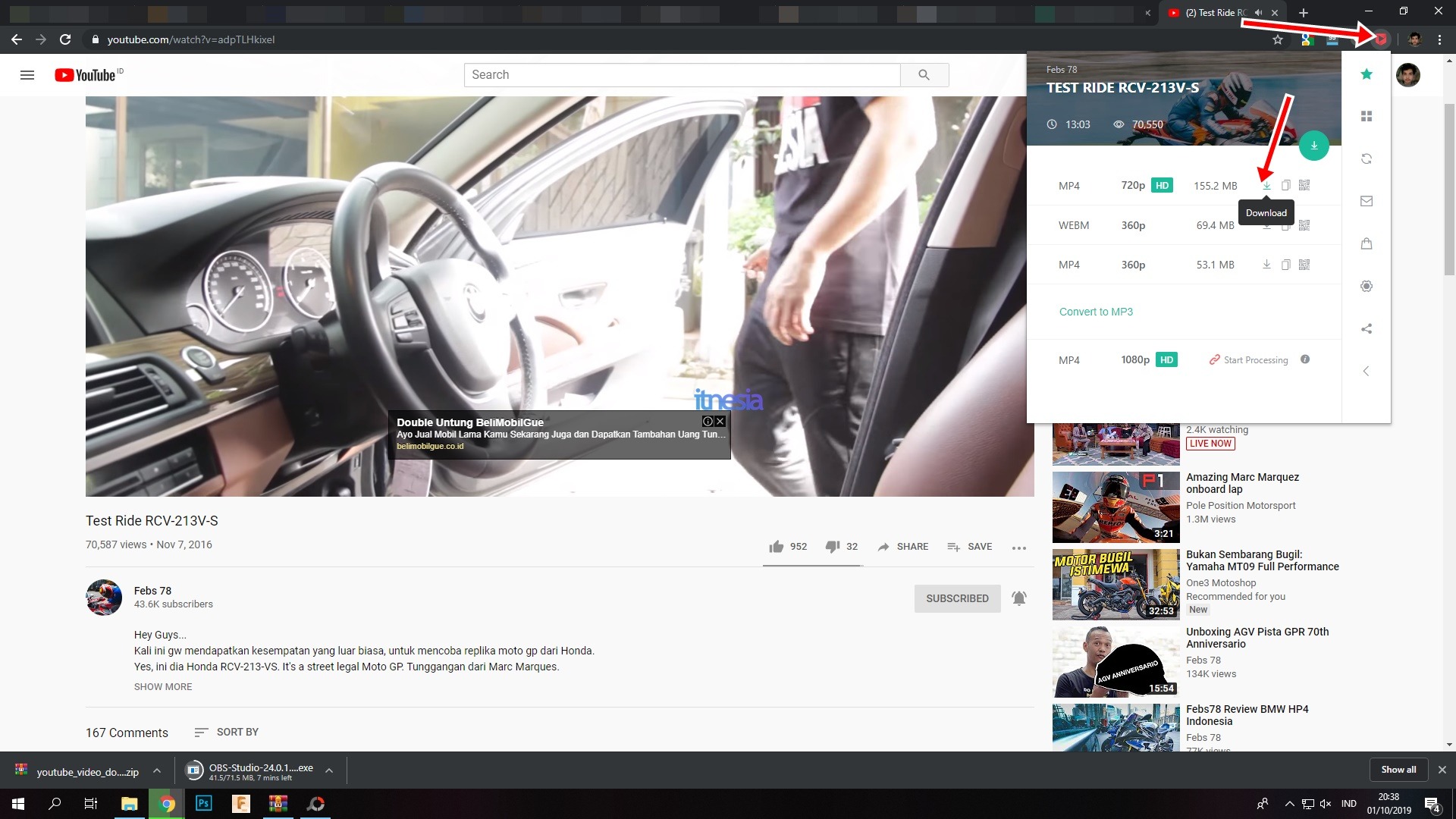Screen dimensions: 1456x819
Task: Click the share icon in the extension sidebar
Action: (1367, 328)
